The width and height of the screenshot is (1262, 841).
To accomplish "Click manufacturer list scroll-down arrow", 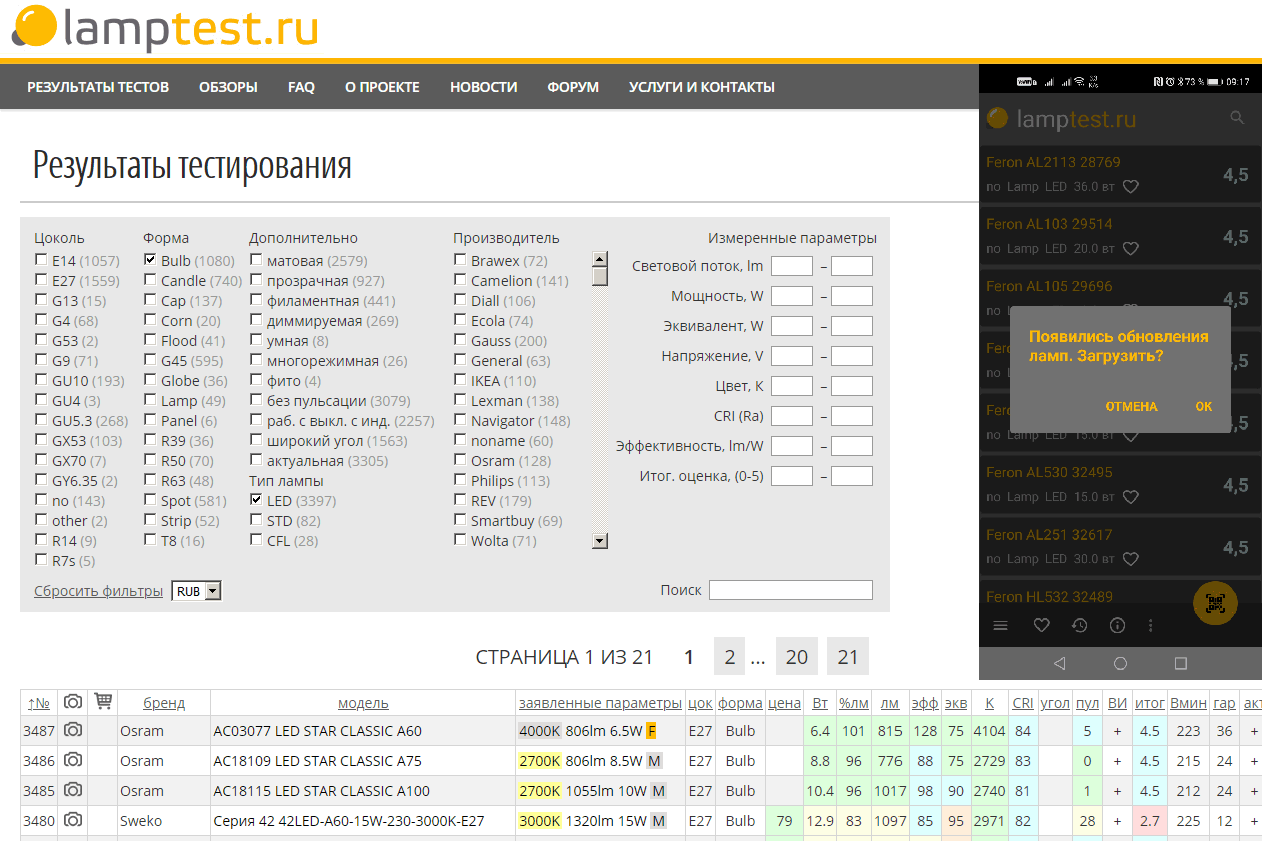I will coord(600,541).
